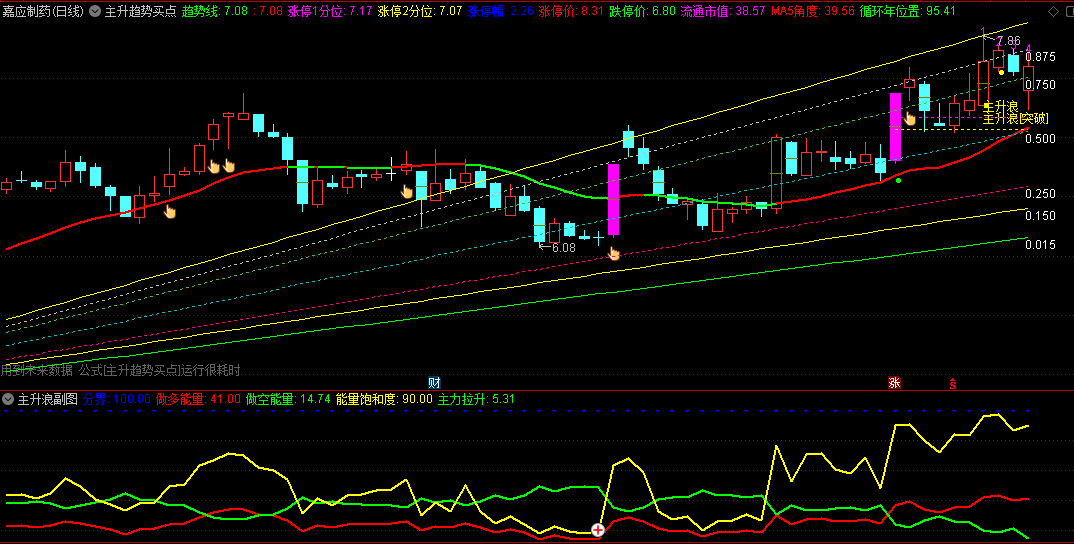Click the 主力拉升: 5.31 readout
The width and height of the screenshot is (1074, 544).
[x=476, y=399]
